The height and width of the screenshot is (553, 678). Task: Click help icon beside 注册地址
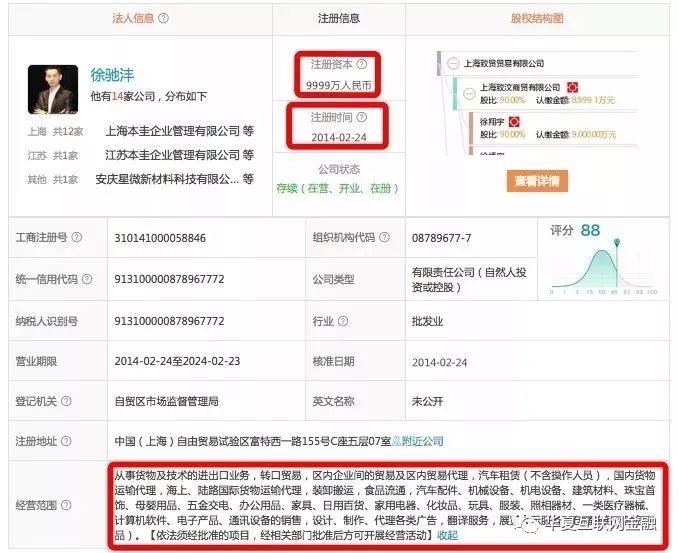66,441
